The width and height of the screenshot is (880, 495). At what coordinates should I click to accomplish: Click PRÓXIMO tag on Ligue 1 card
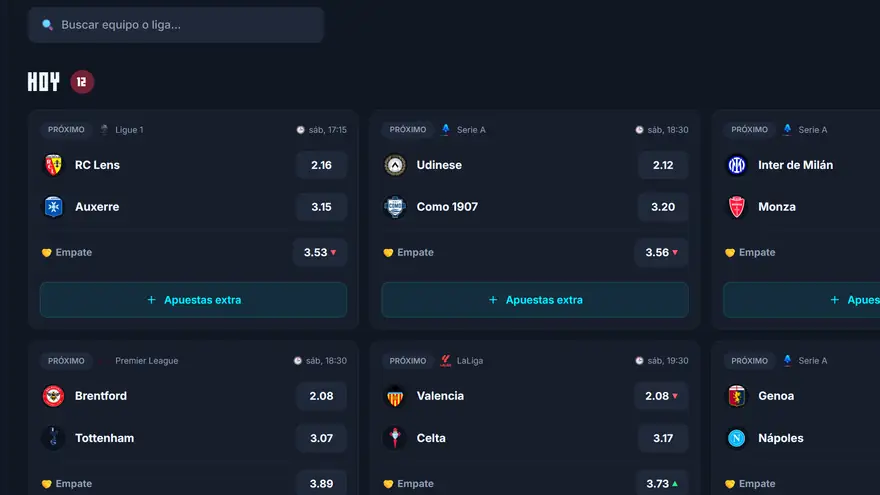coord(66,130)
